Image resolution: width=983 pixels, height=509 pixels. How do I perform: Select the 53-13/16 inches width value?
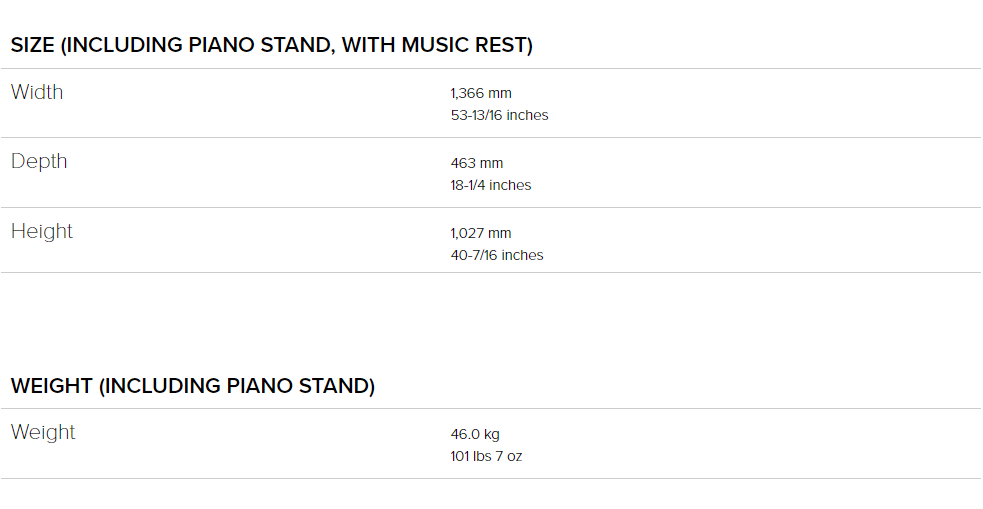click(x=499, y=115)
